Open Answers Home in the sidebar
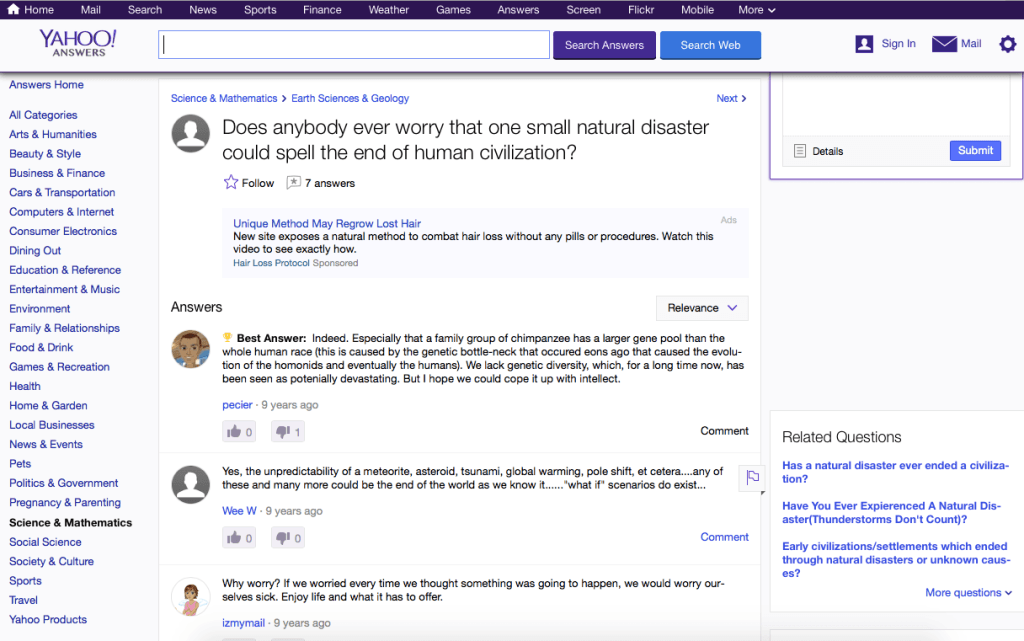 click(x=46, y=85)
